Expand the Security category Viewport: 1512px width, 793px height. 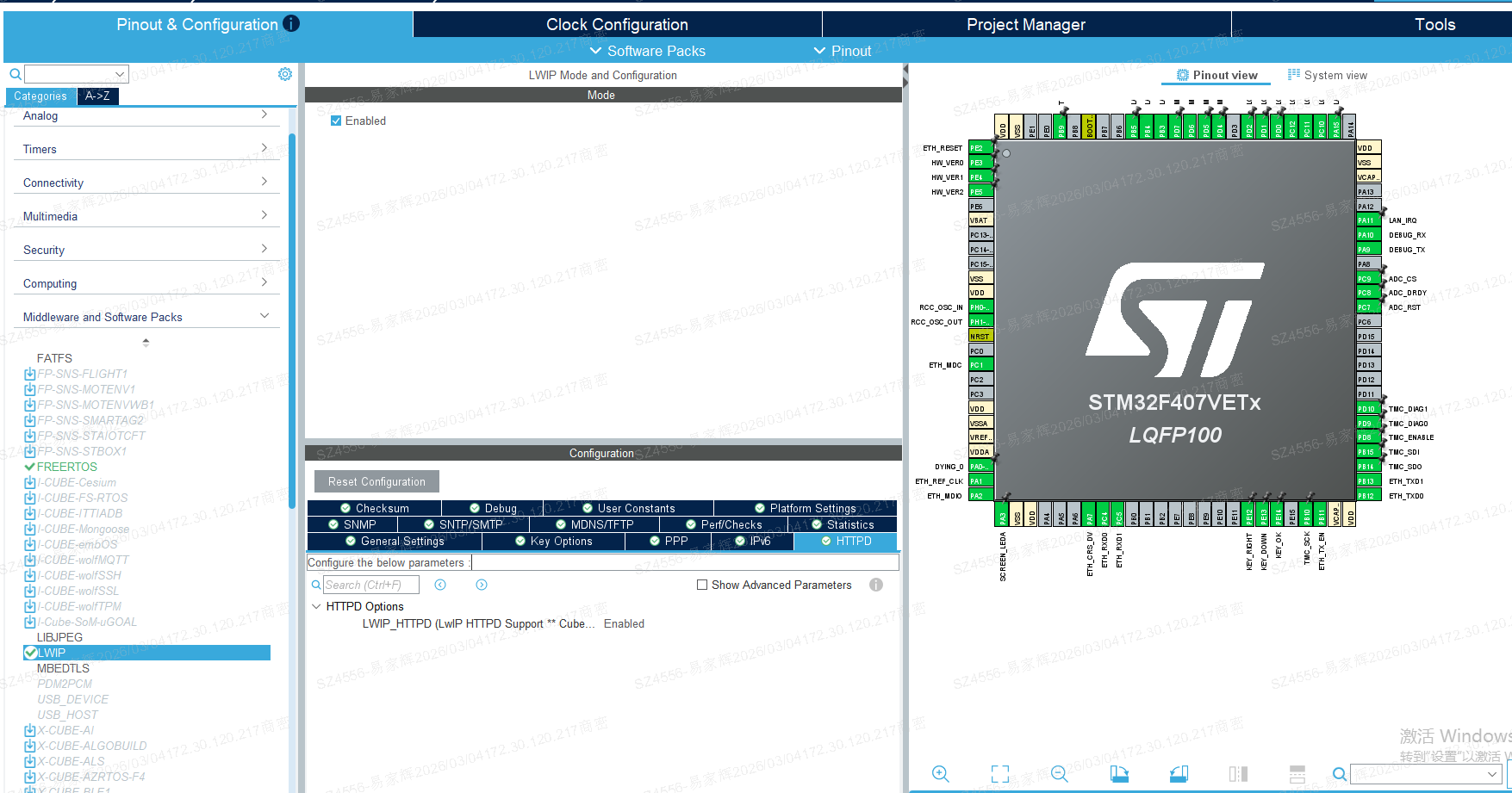pos(264,249)
